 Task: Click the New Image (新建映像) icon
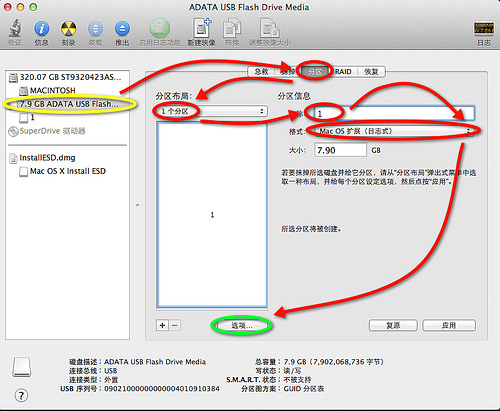click(201, 28)
